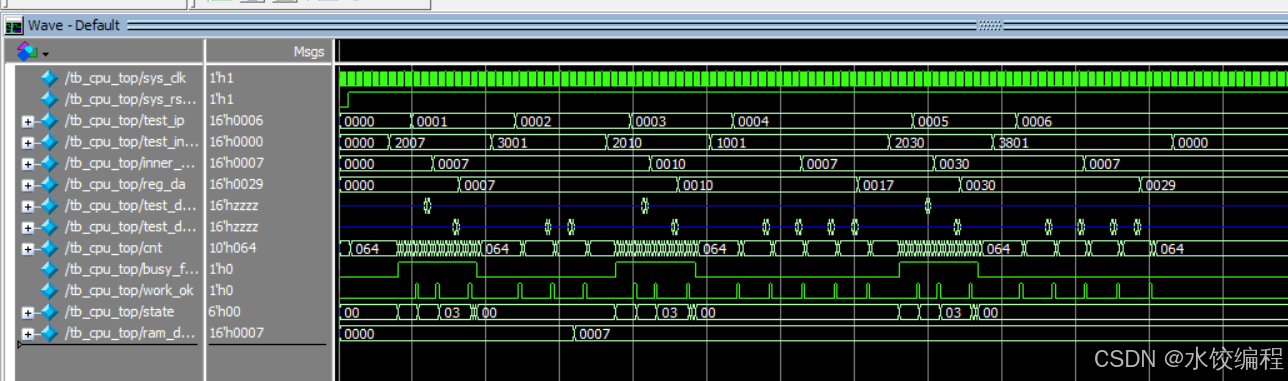Viewport: 1288px width, 381px height.
Task: Expand the ram_d signal bus
Action: pyautogui.click(x=28, y=334)
